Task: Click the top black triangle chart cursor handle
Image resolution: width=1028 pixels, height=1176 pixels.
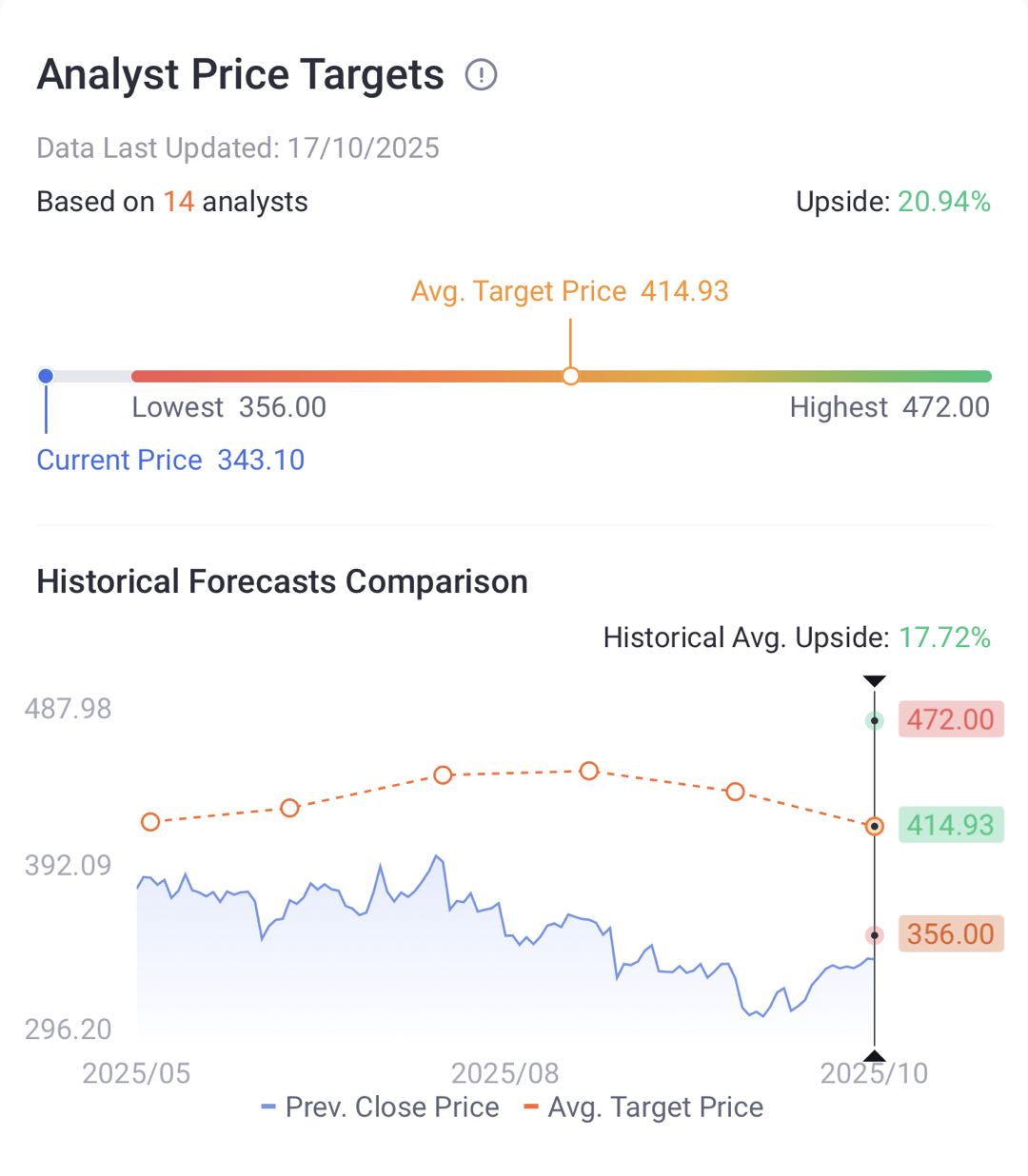Action: (x=874, y=681)
